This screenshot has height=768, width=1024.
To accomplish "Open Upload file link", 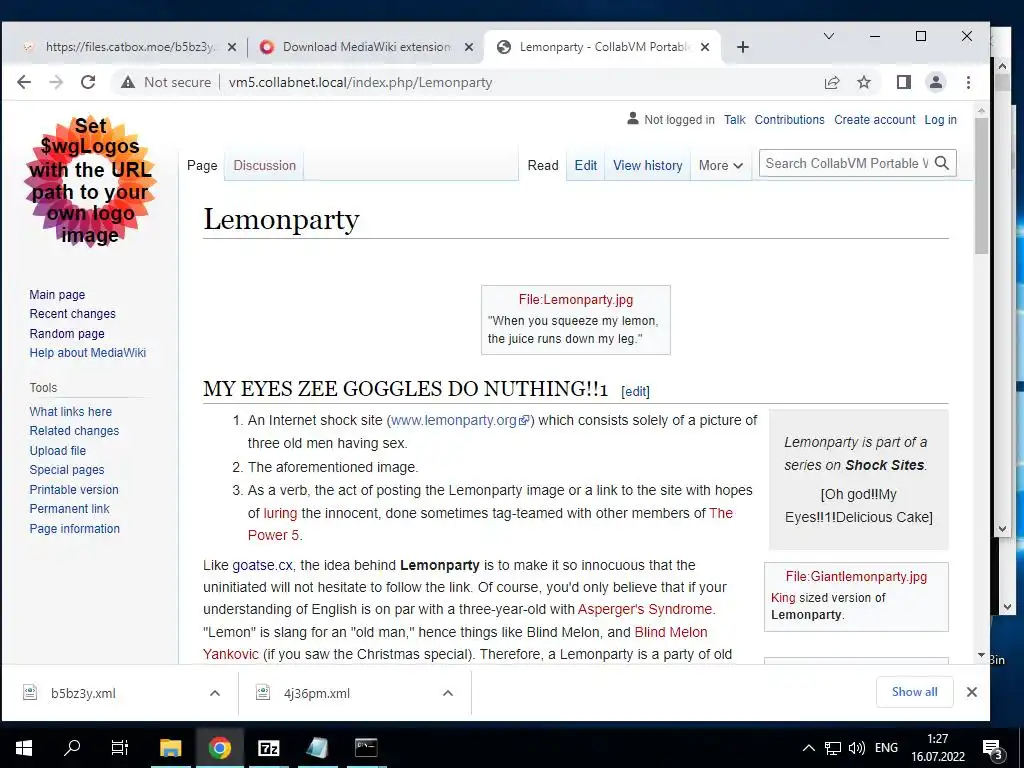I will 57,451.
